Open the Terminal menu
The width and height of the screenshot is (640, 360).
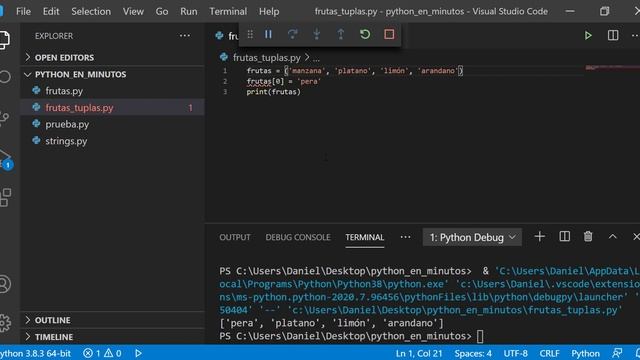(228, 11)
